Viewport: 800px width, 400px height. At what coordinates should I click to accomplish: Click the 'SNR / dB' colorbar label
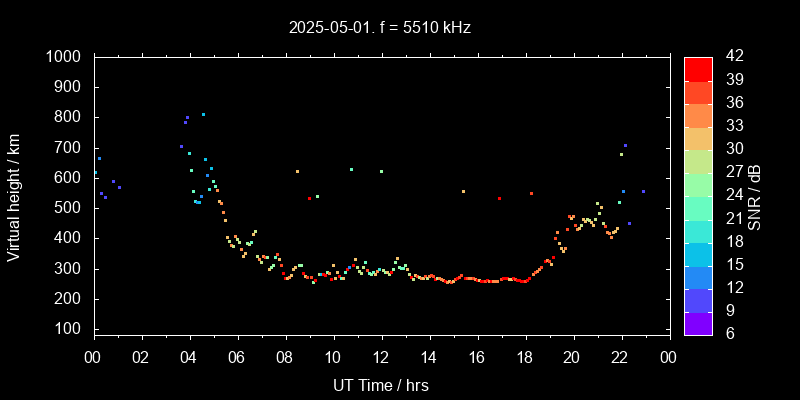[x=755, y=196]
